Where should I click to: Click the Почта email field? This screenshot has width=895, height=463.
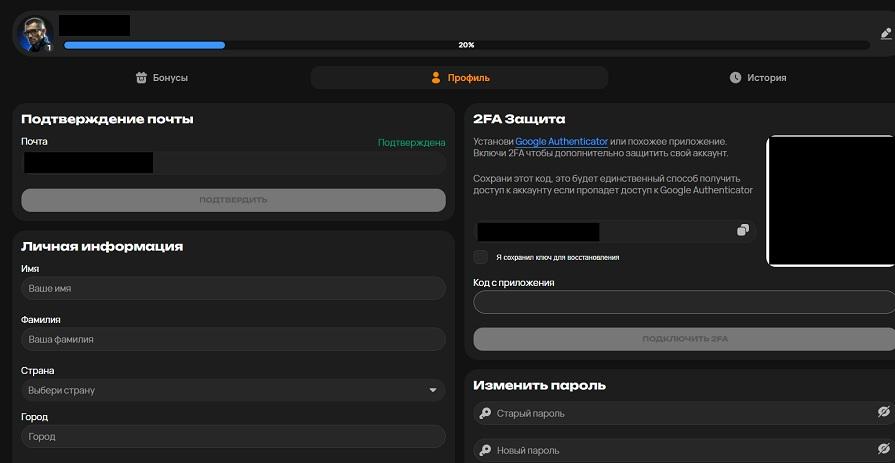(x=233, y=163)
